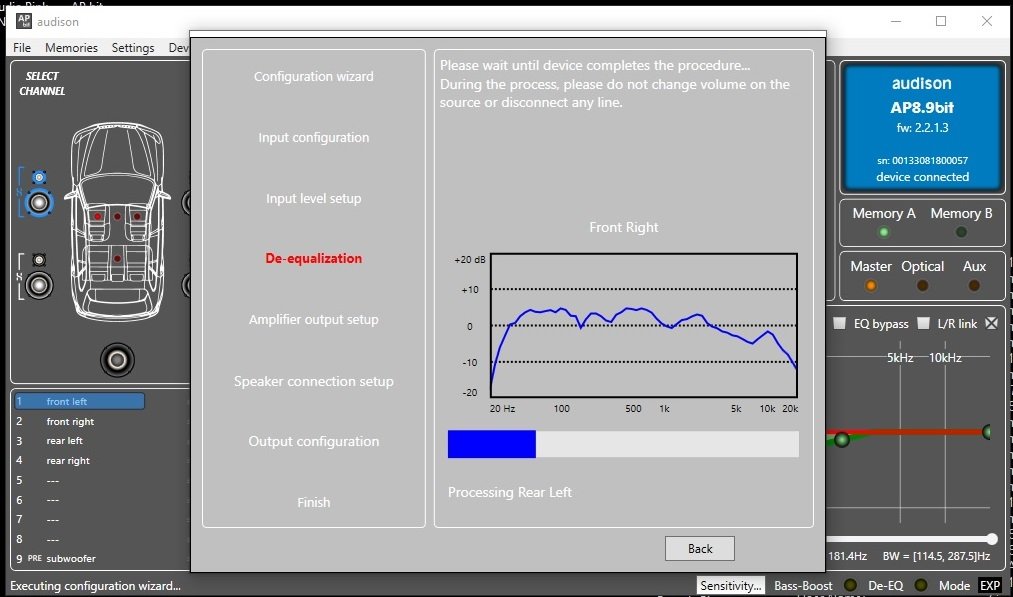This screenshot has height=597, width=1013.
Task: Click Amplifier output setup step
Action: coord(313,319)
